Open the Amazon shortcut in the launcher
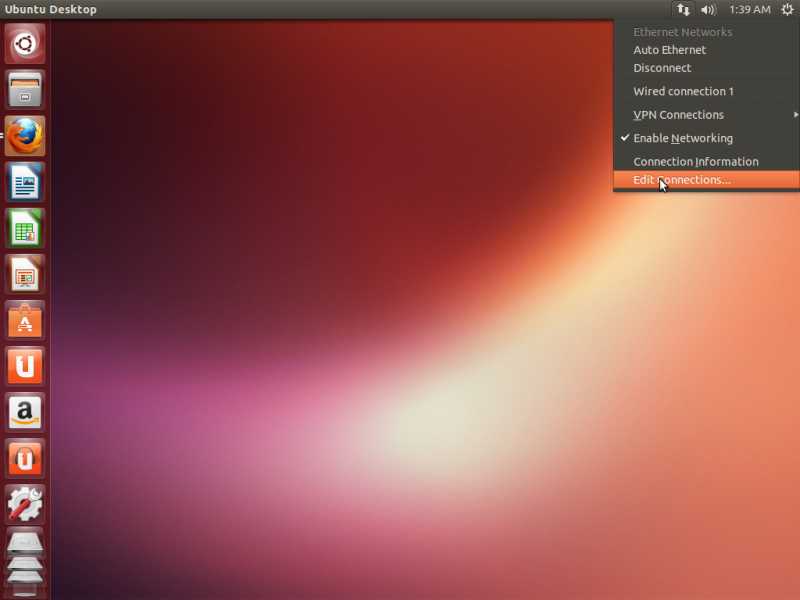Image resolution: width=800 pixels, height=600 pixels. coord(24,413)
